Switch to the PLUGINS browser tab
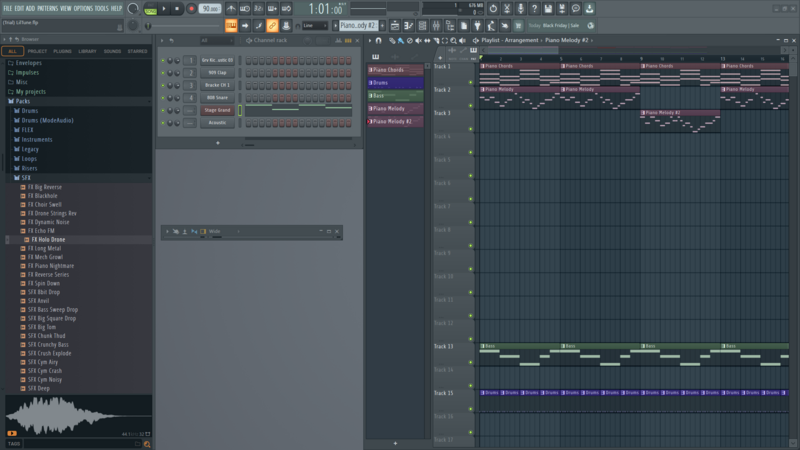 pos(62,50)
